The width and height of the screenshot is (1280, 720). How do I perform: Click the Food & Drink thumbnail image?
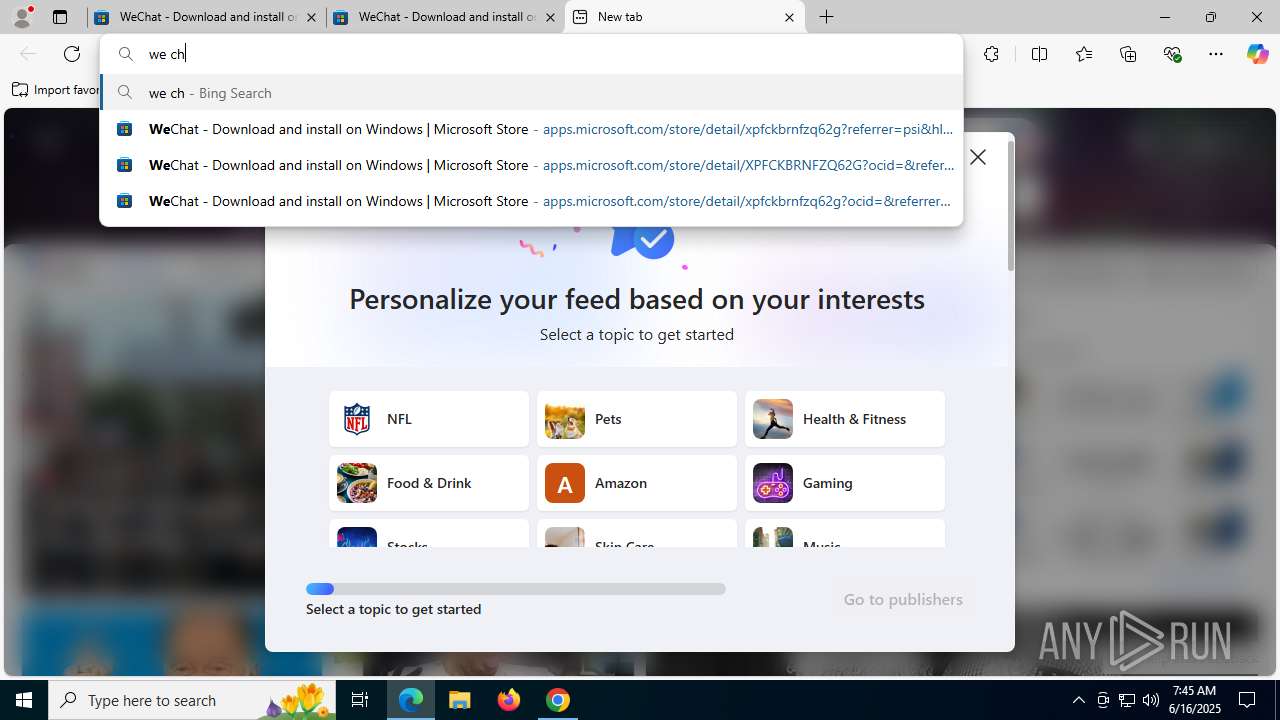tap(357, 483)
